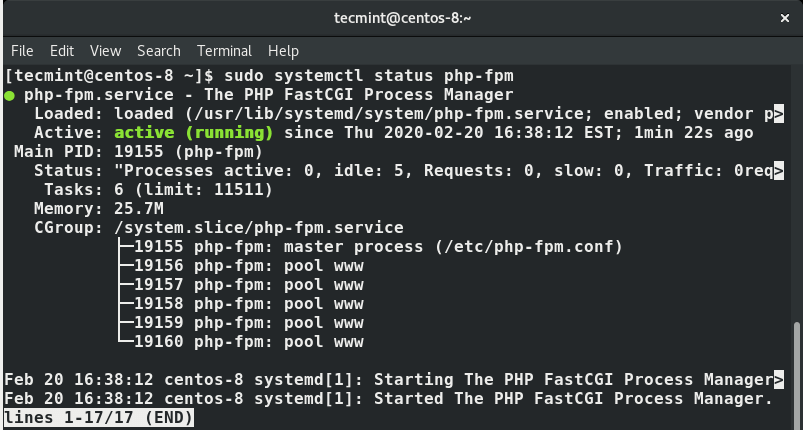803x430 pixels.
Task: Open the File menu
Action: tap(22, 50)
